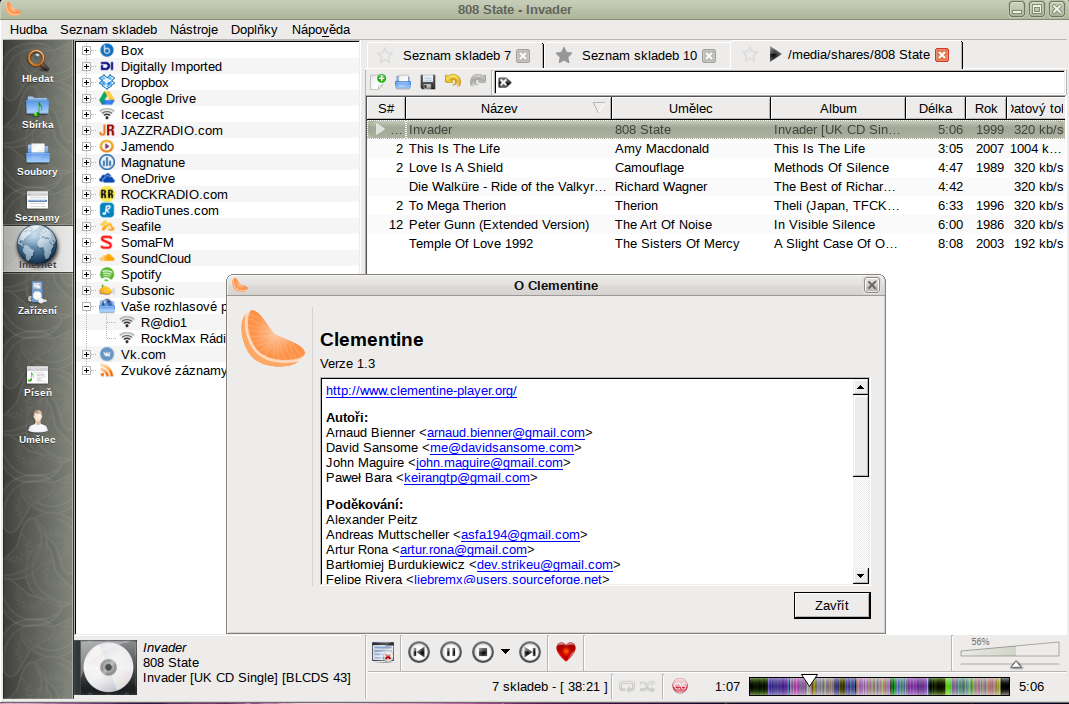Save playlist with the floppy disk icon
The image size is (1069, 704).
427,82
